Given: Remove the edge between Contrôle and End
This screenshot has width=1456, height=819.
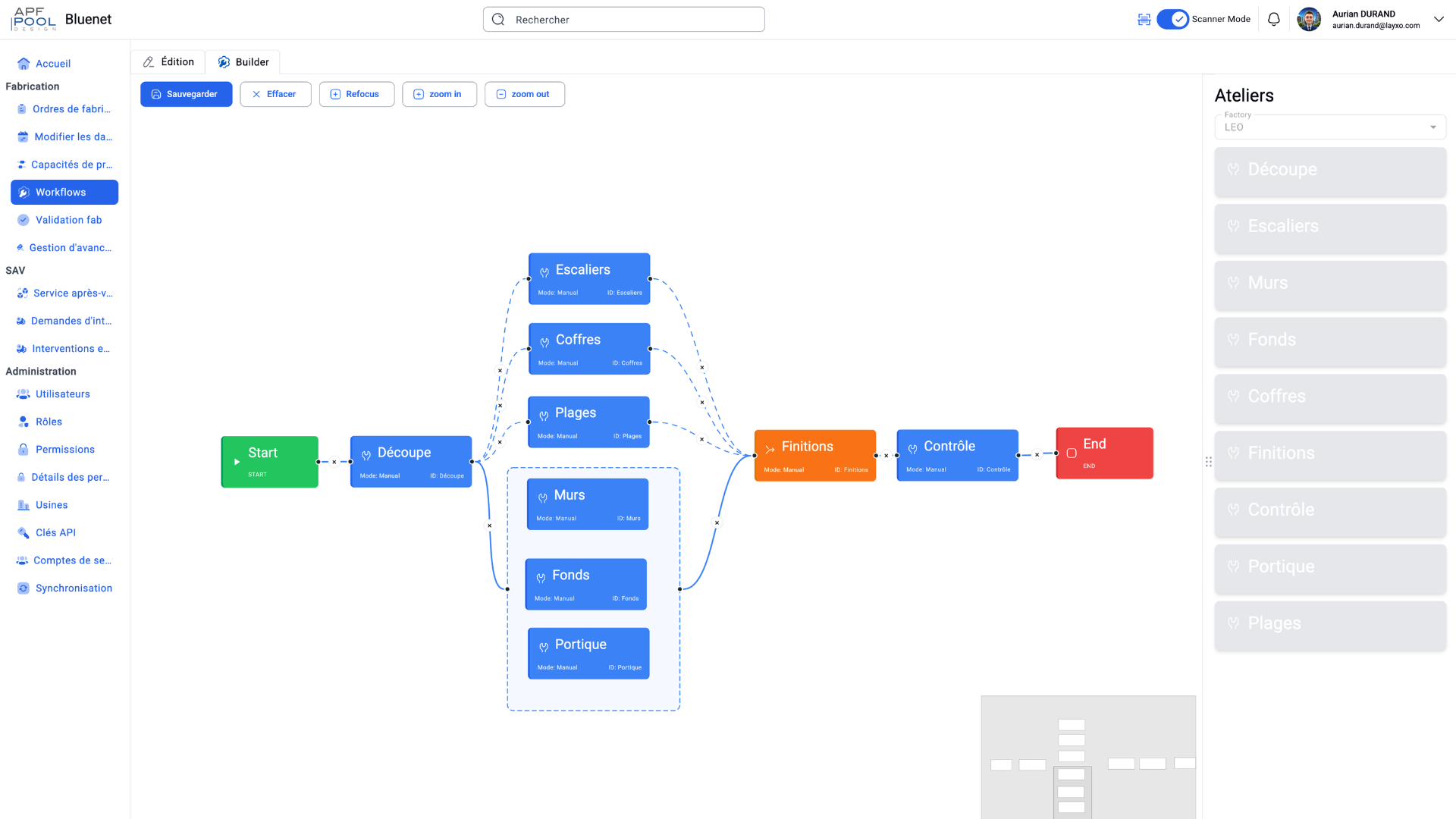Looking at the screenshot, I should coord(1037,455).
